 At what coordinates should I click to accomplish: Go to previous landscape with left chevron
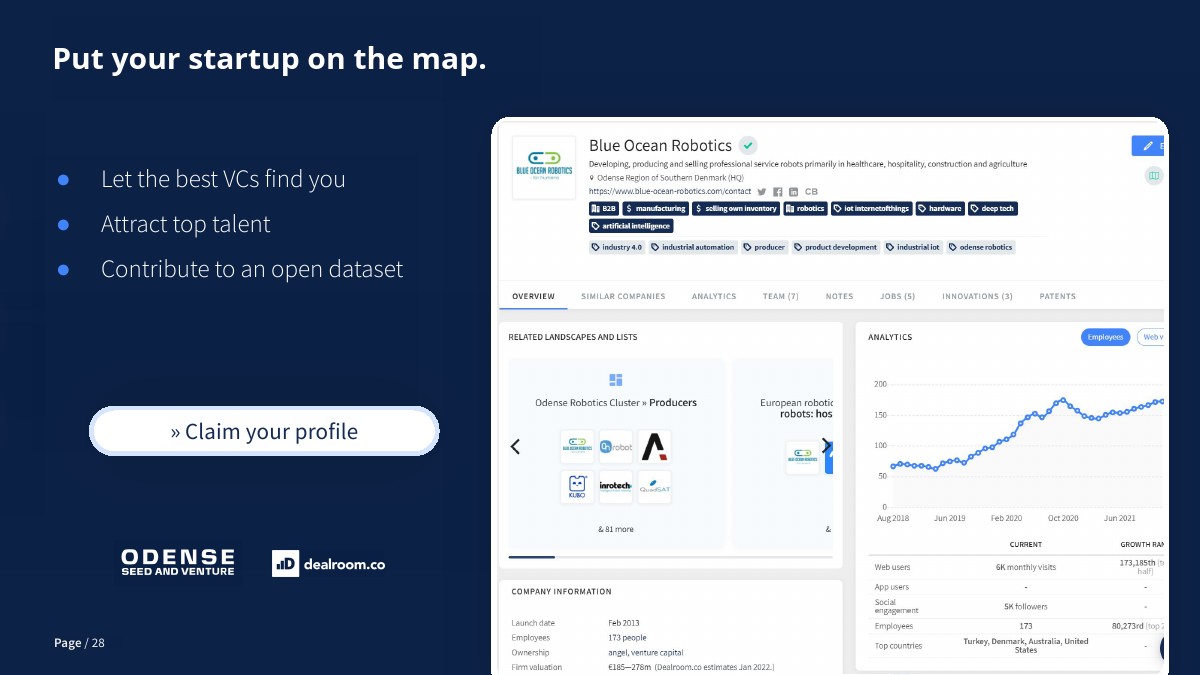516,447
